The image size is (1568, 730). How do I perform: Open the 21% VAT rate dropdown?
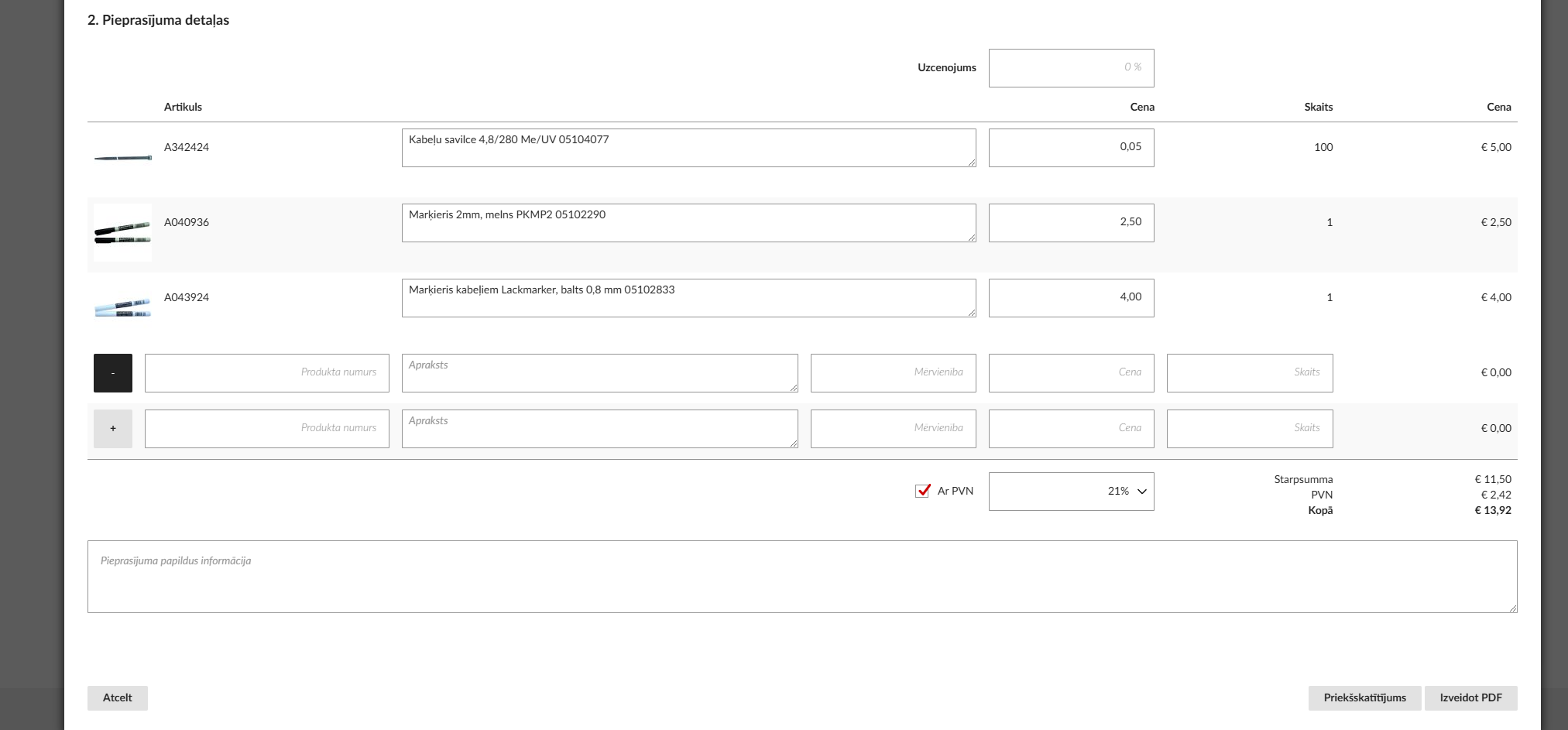click(1071, 492)
